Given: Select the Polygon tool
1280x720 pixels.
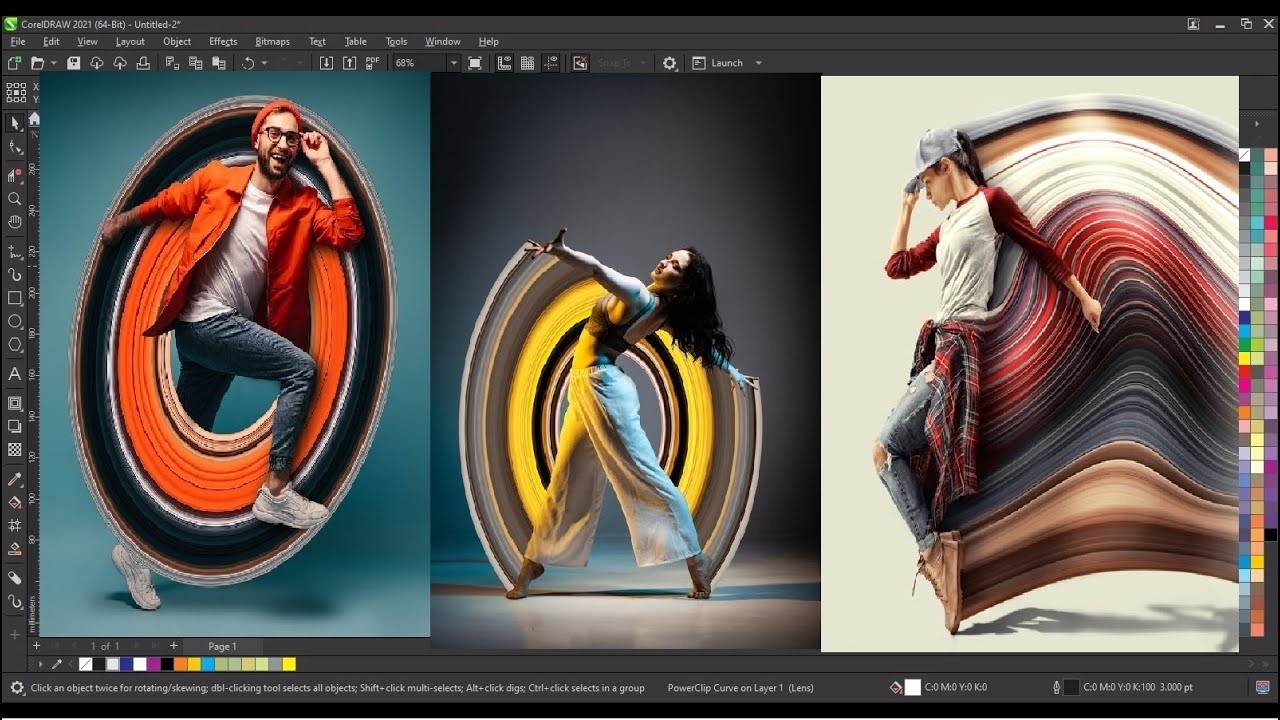Looking at the screenshot, I should pos(15,345).
